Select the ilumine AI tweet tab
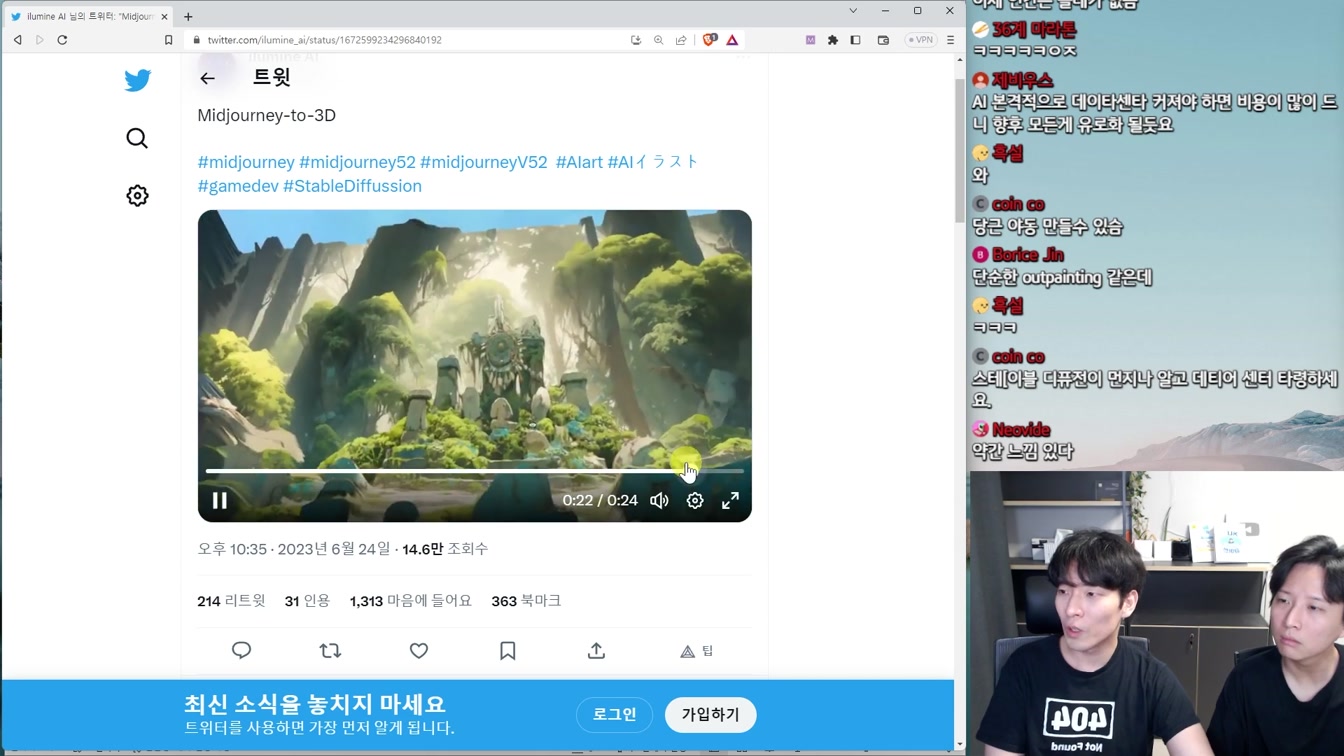 87,16
